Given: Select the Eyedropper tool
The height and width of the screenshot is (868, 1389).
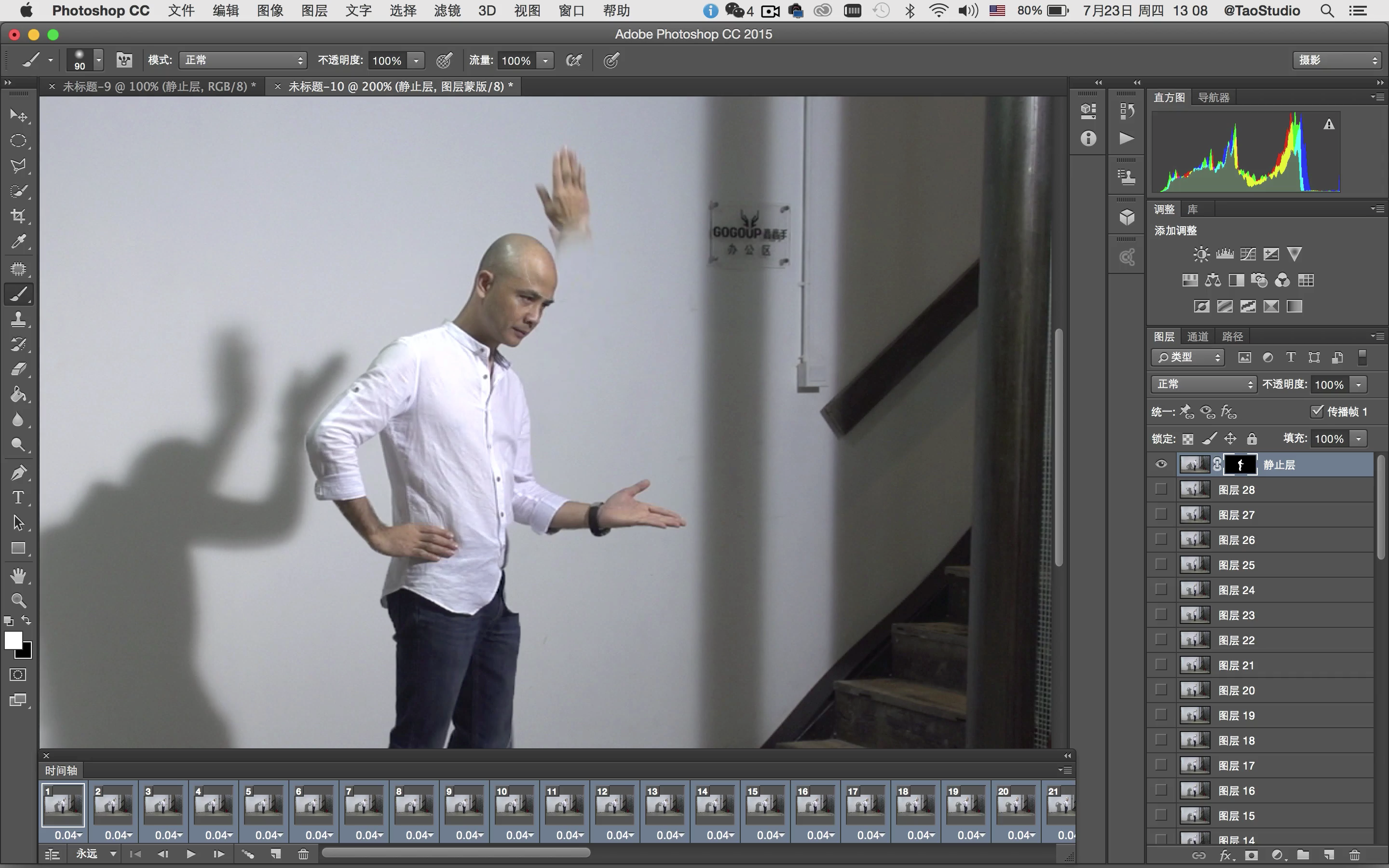Looking at the screenshot, I should (18, 242).
